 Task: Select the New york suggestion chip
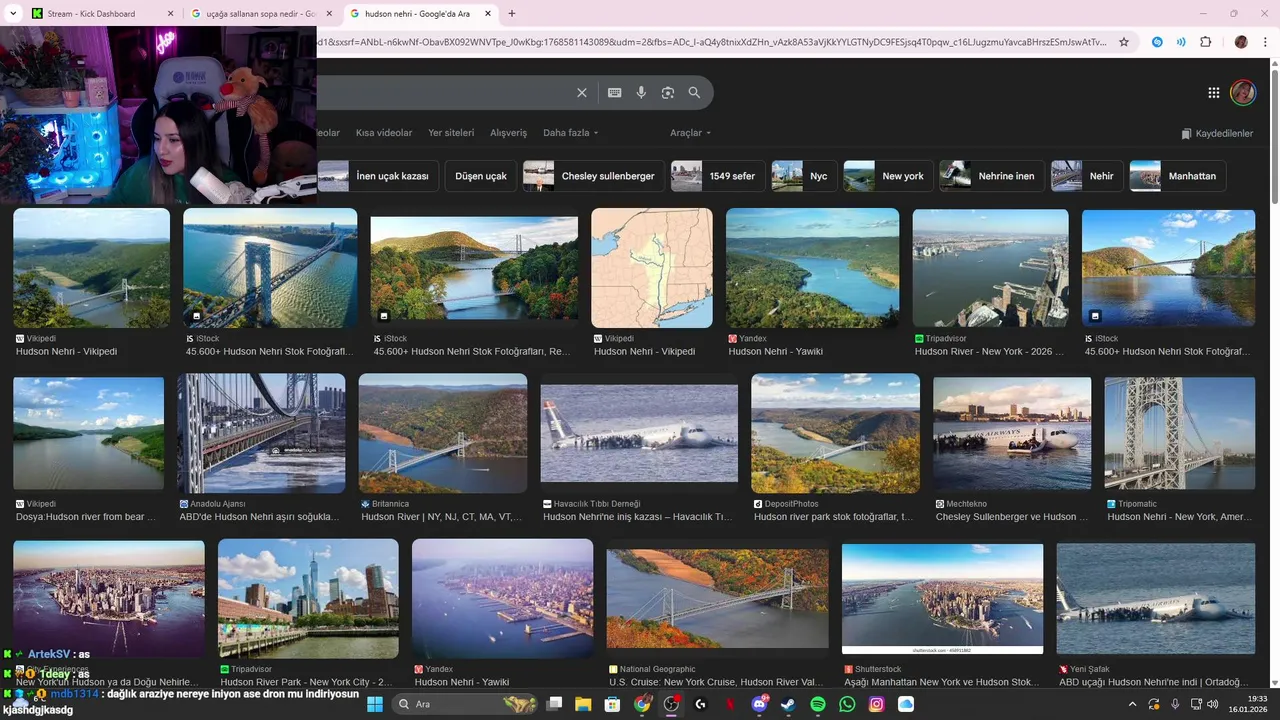tap(888, 176)
